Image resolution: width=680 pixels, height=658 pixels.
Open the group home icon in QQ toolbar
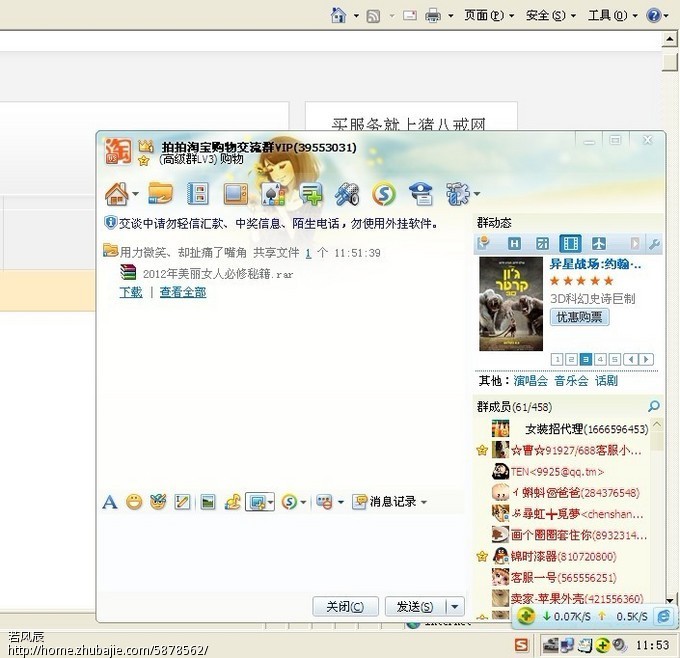coord(116,193)
